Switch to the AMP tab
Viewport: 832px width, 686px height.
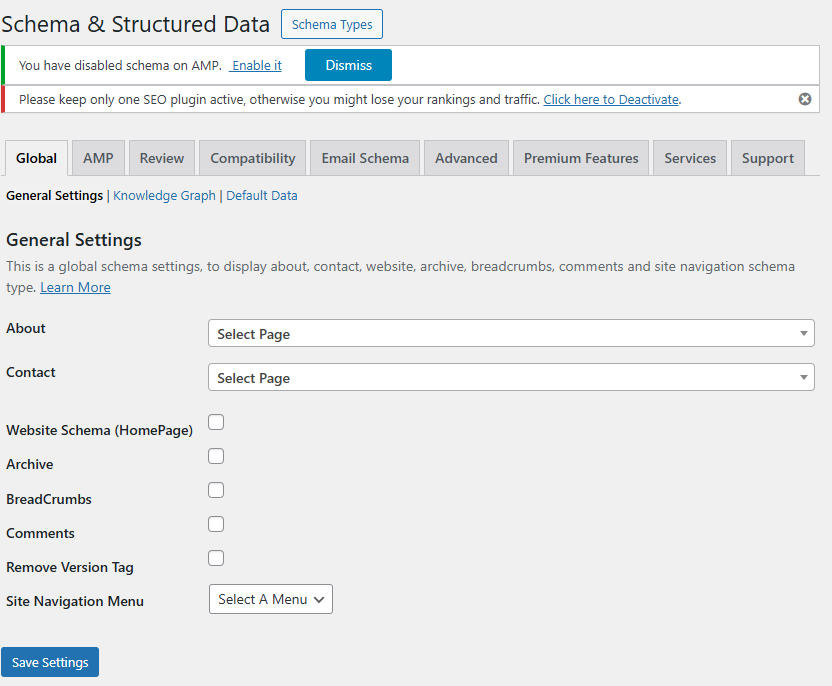click(x=97, y=157)
